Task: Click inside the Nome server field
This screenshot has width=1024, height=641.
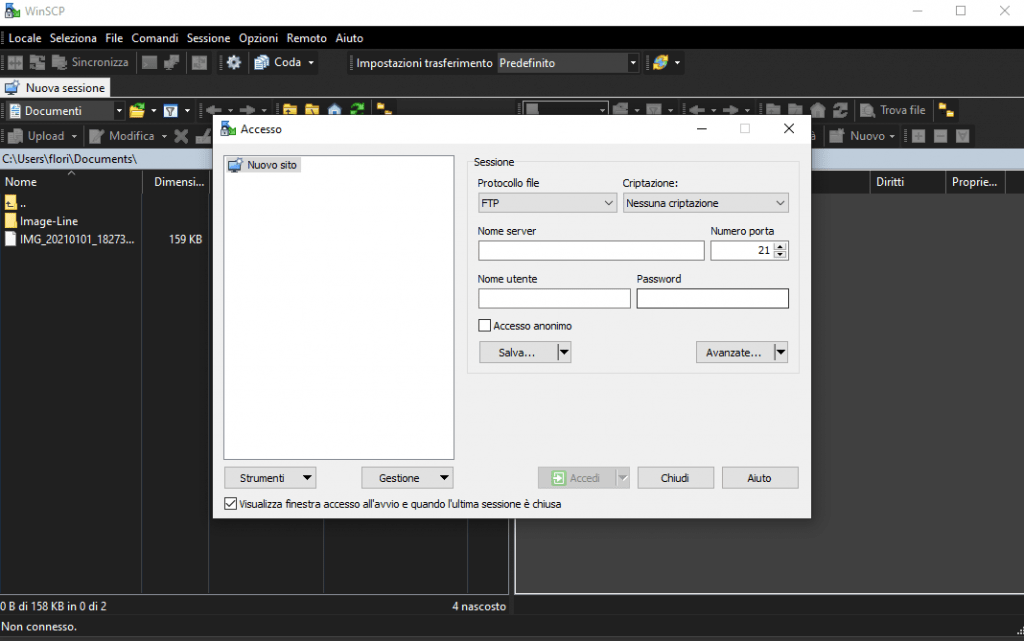Action: (x=590, y=250)
